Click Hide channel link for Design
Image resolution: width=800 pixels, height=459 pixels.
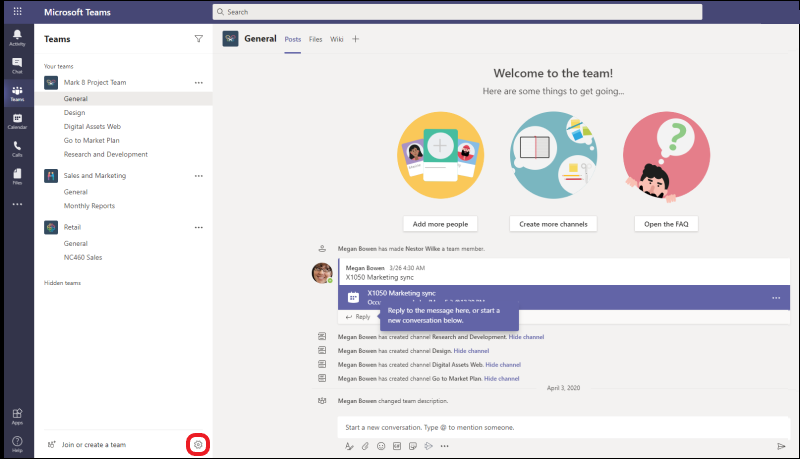(471, 351)
